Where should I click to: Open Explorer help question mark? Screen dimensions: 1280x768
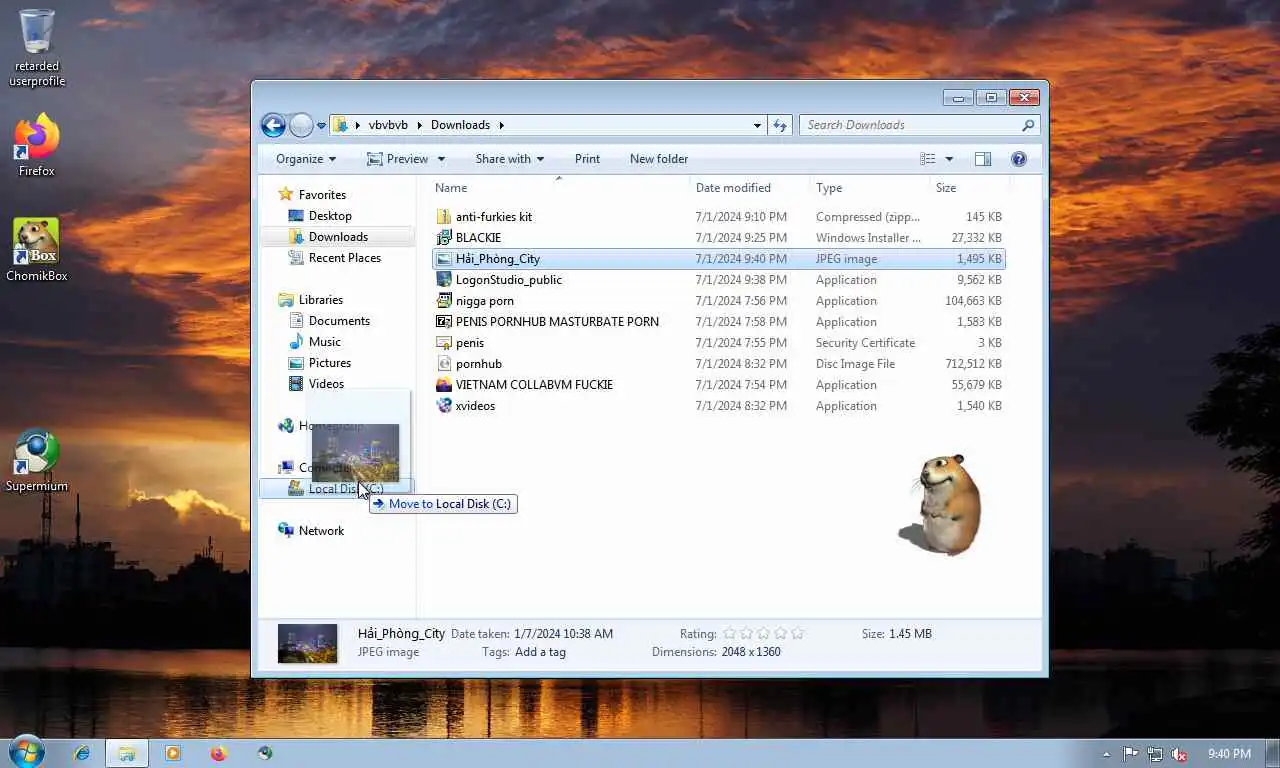pos(1019,159)
